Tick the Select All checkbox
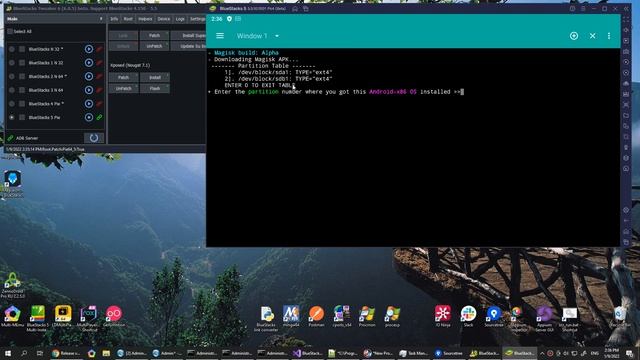Screen dimensions: 640x360 click(x=10, y=31)
